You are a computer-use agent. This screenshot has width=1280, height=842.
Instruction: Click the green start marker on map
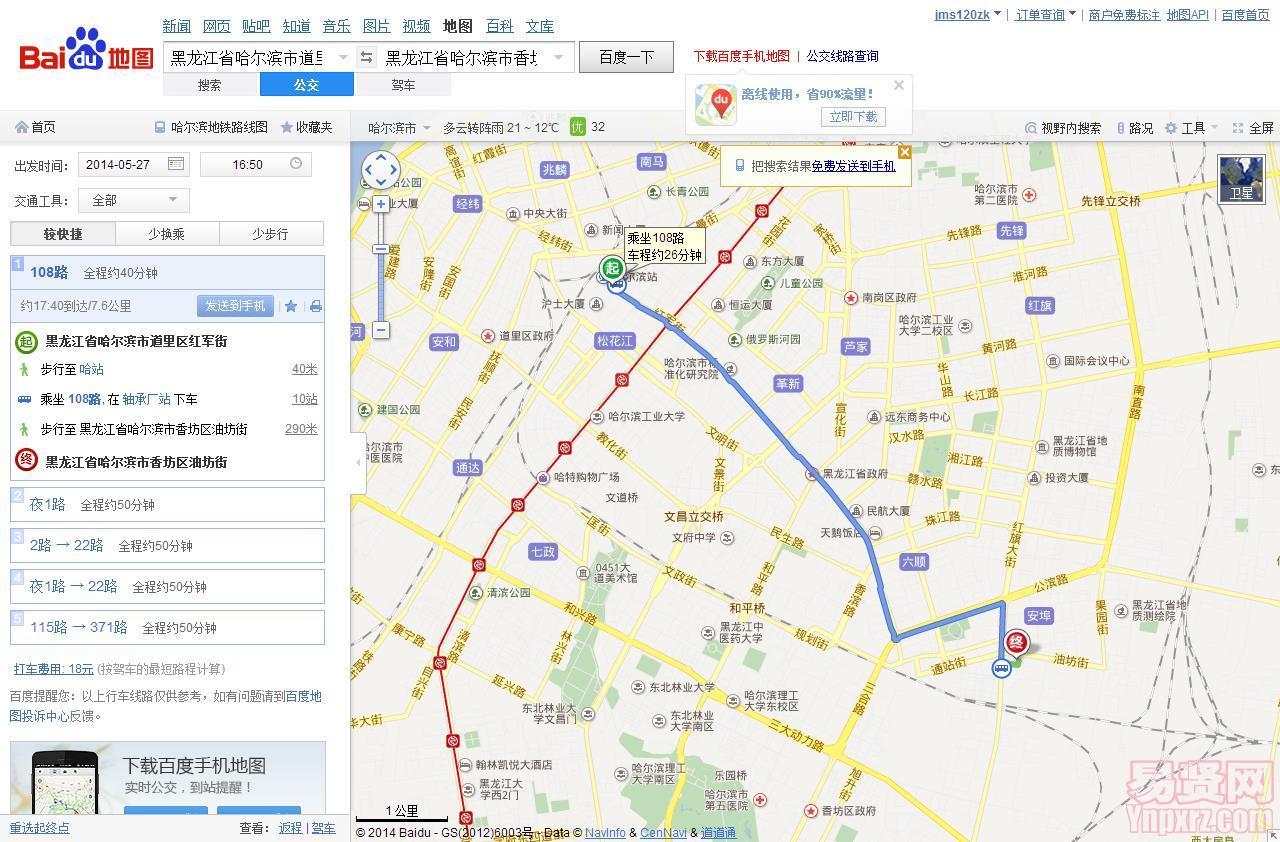[x=612, y=267]
